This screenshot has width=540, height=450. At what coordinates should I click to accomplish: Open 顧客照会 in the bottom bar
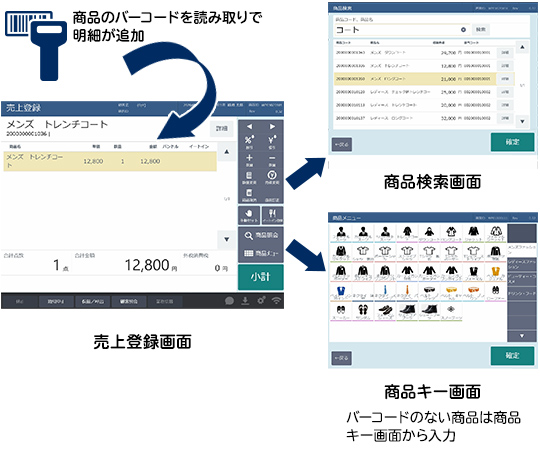(129, 301)
